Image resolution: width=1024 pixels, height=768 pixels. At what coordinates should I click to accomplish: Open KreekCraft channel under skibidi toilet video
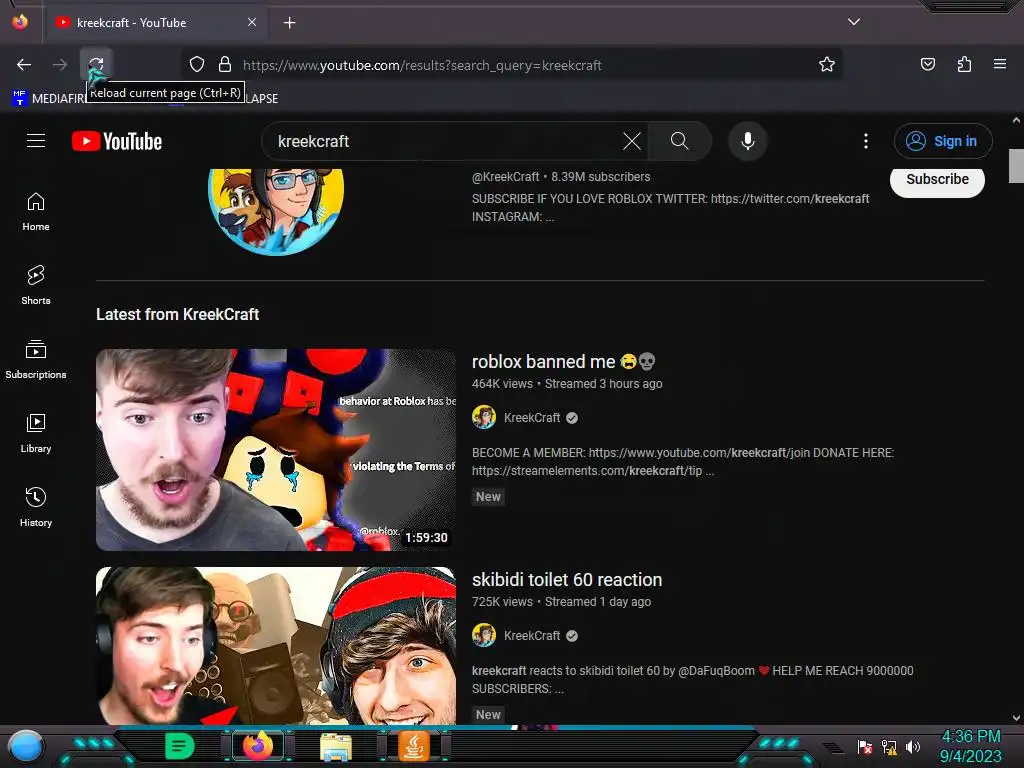pos(532,636)
